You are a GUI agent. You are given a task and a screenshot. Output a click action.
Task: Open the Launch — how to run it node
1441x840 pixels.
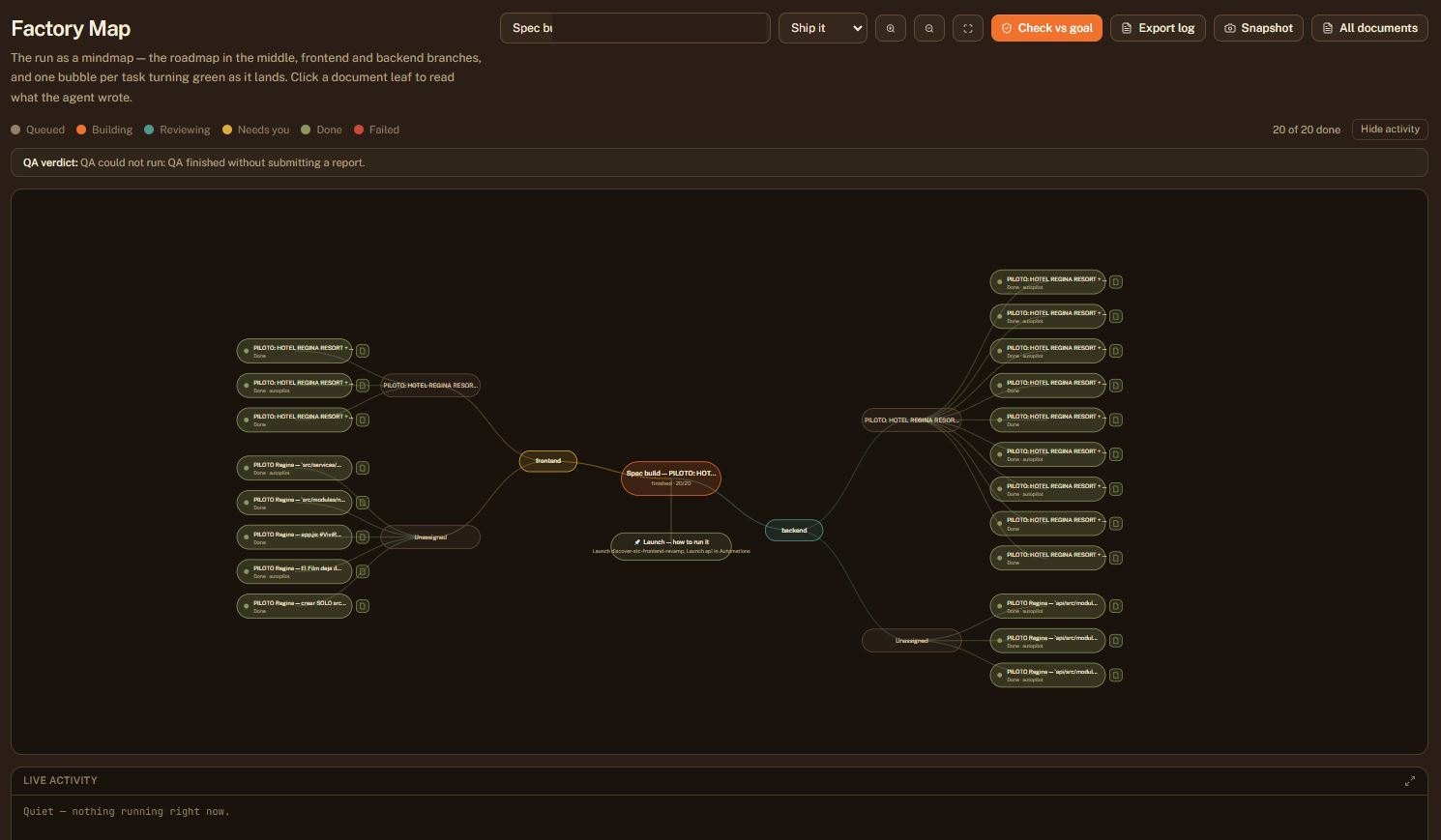coord(671,546)
